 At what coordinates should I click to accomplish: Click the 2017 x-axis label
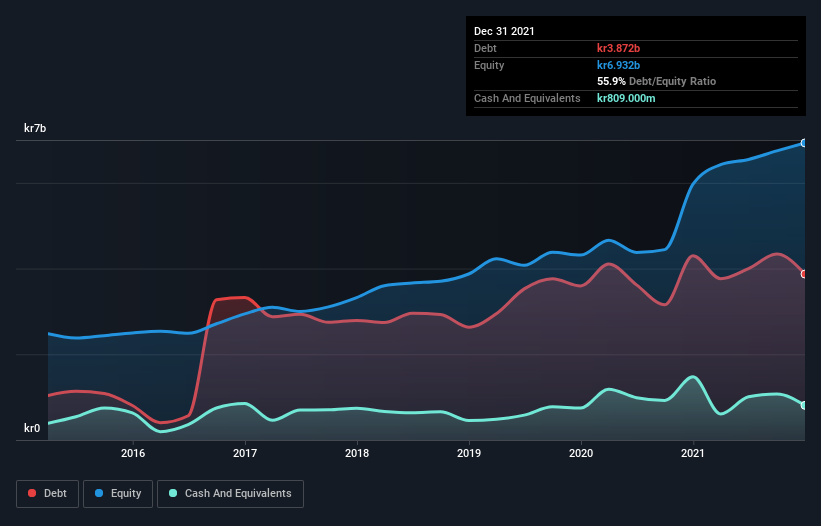245,453
